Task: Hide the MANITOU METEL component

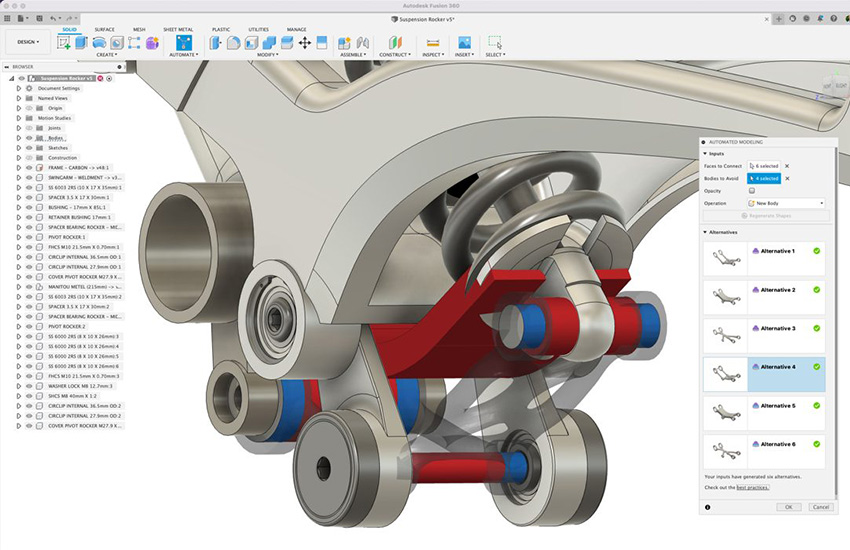Action: pos(29,287)
